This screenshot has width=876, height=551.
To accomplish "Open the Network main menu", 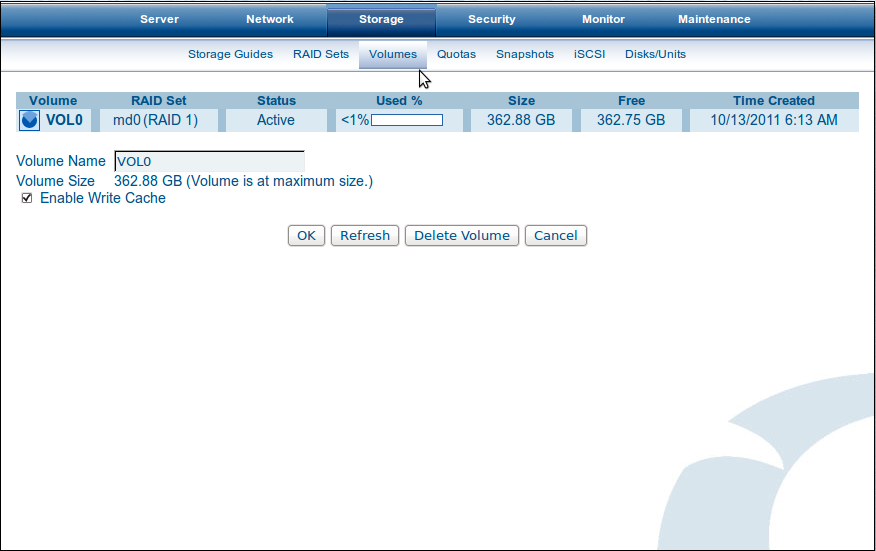I will coord(270,19).
